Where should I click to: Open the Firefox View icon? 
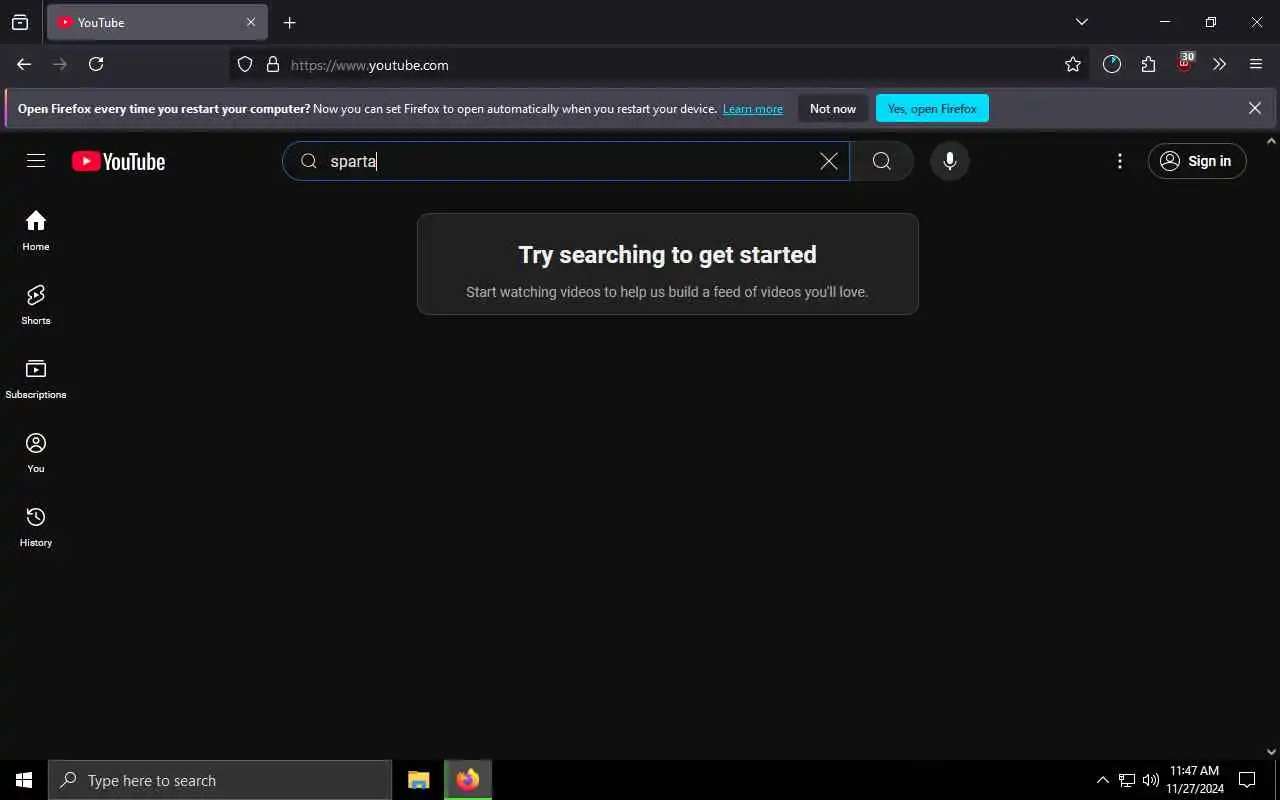click(x=20, y=22)
